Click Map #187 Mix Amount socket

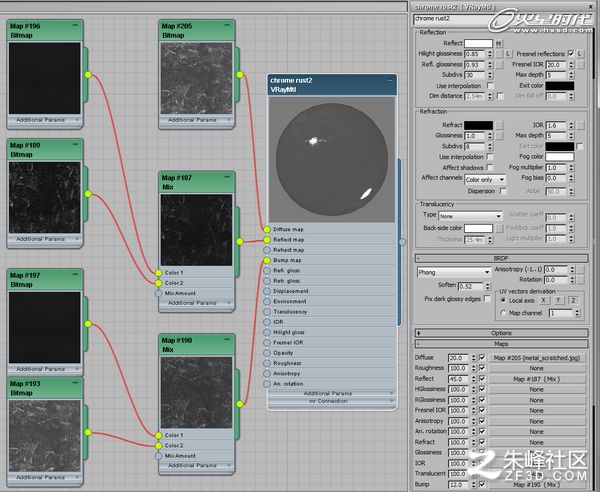click(158, 293)
